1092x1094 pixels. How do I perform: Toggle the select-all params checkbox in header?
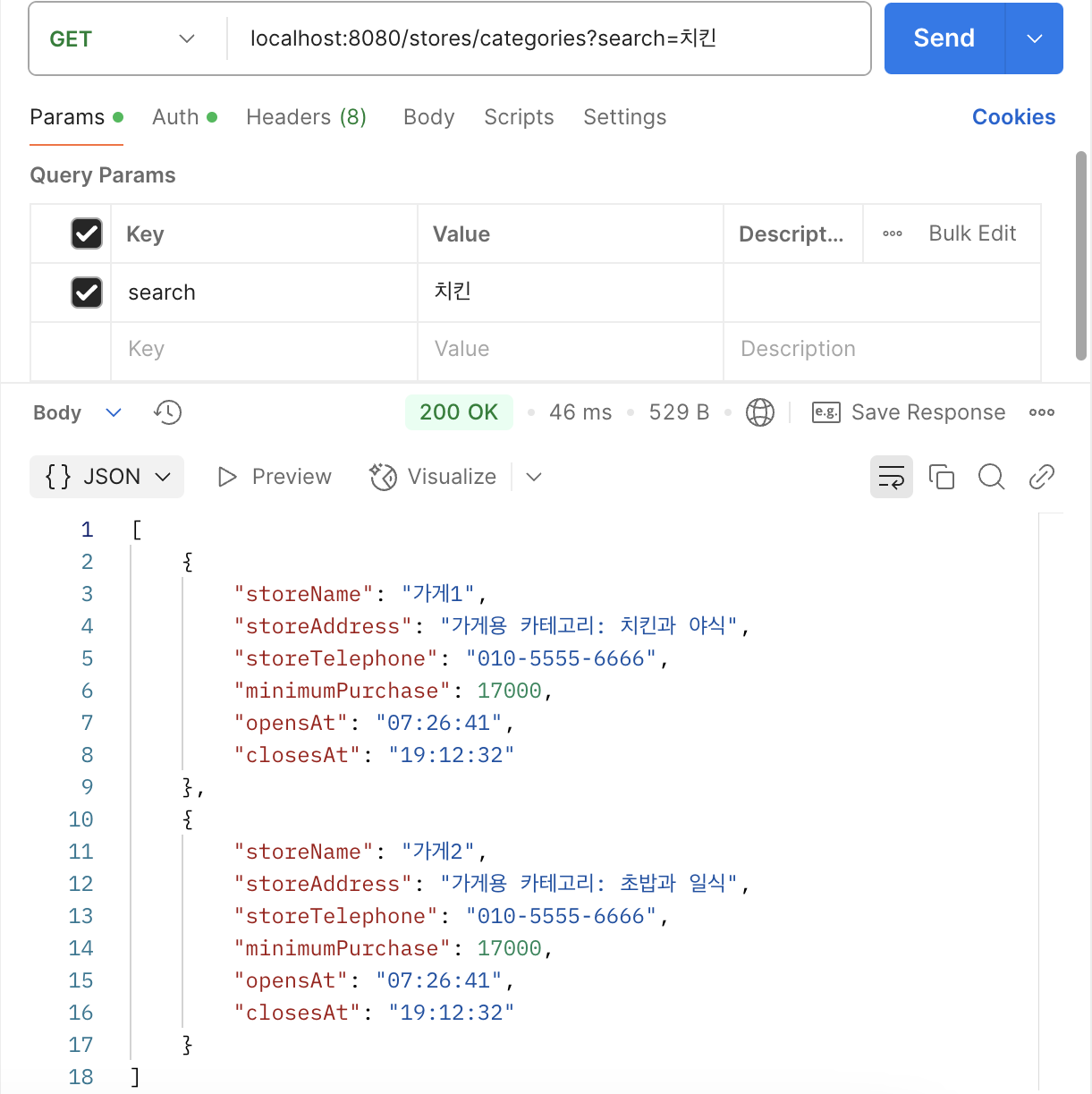[87, 233]
